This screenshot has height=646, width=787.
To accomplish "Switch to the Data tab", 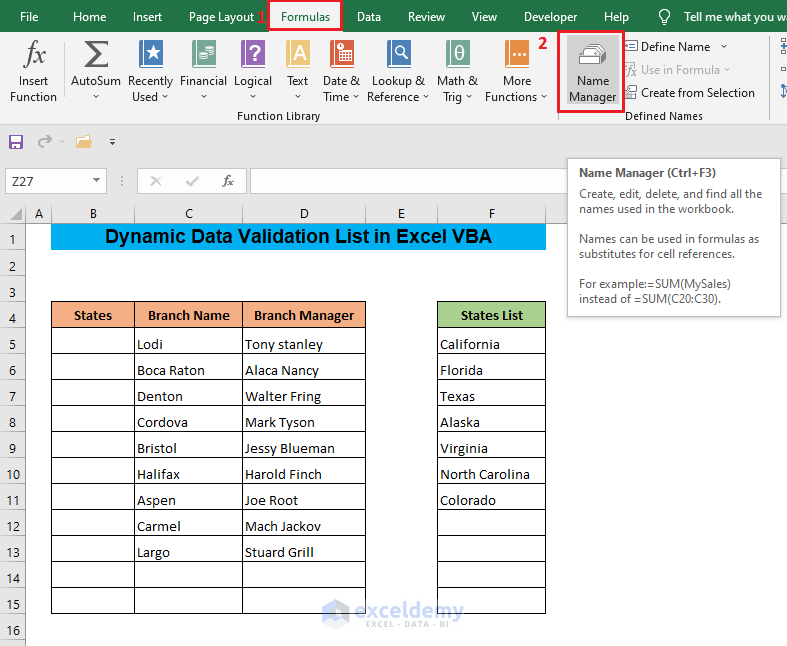I will tap(368, 17).
